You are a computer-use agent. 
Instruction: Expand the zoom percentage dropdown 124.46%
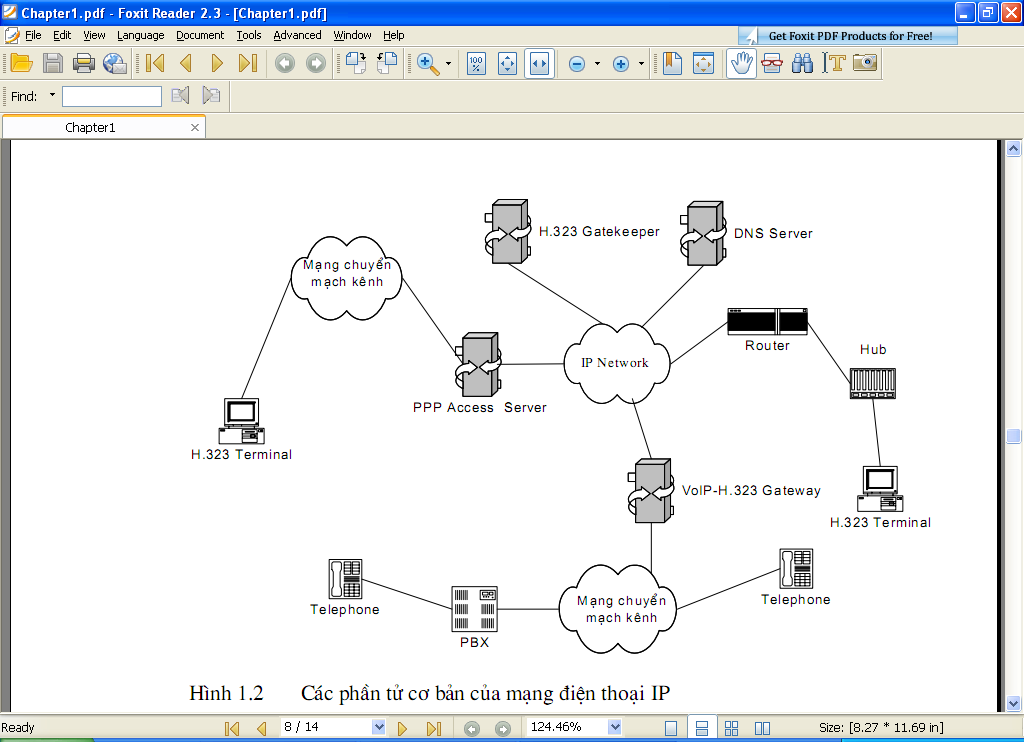click(614, 726)
